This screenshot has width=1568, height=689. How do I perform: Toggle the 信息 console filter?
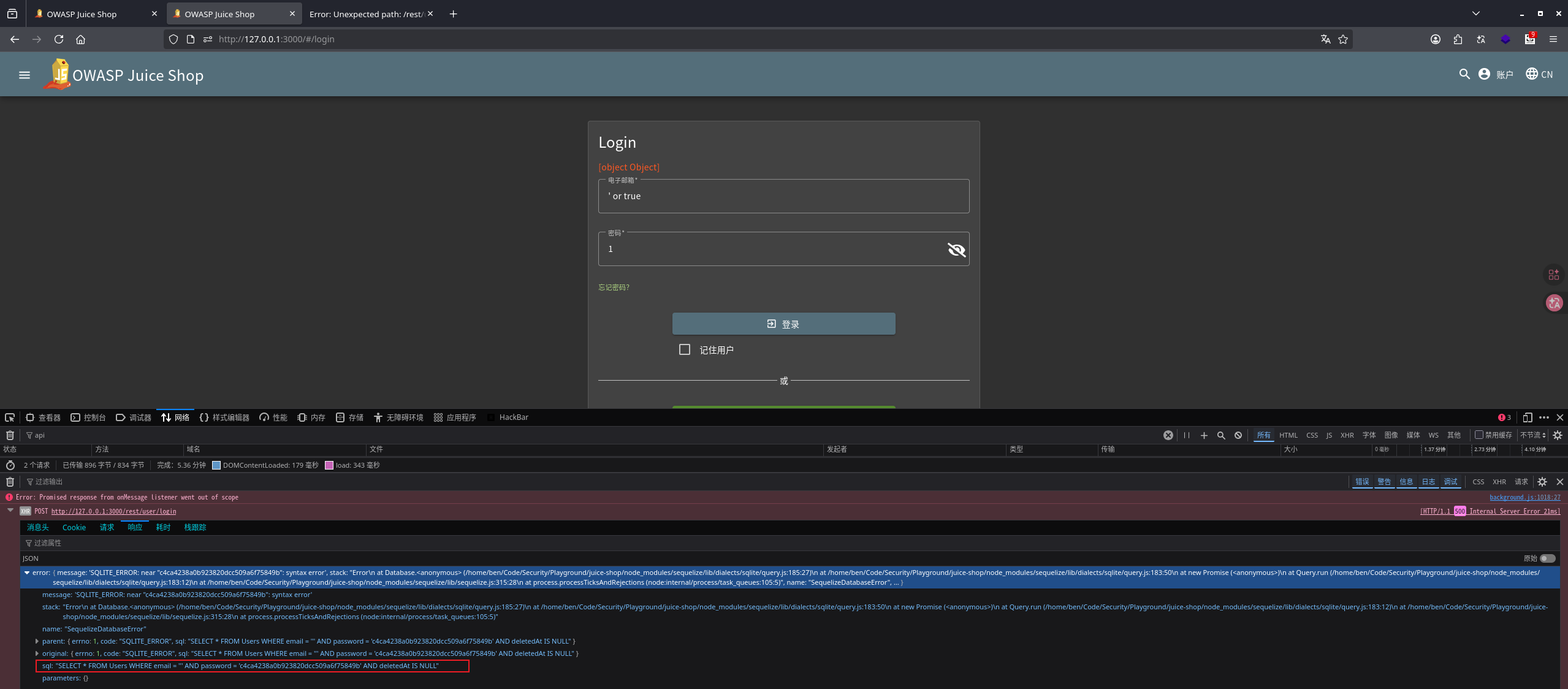[x=1406, y=482]
